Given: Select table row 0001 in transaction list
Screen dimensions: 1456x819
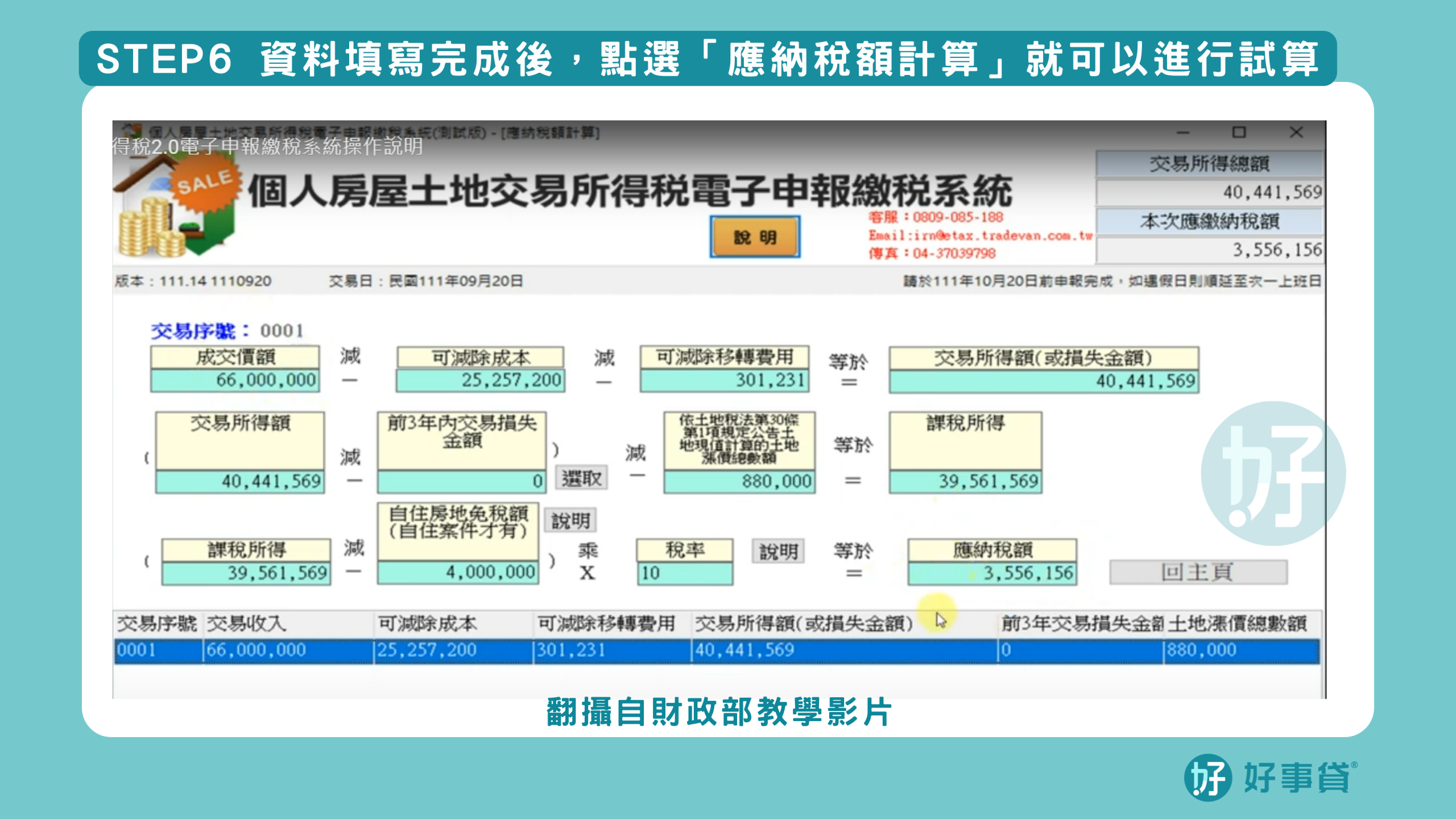Looking at the screenshot, I should [x=717, y=650].
